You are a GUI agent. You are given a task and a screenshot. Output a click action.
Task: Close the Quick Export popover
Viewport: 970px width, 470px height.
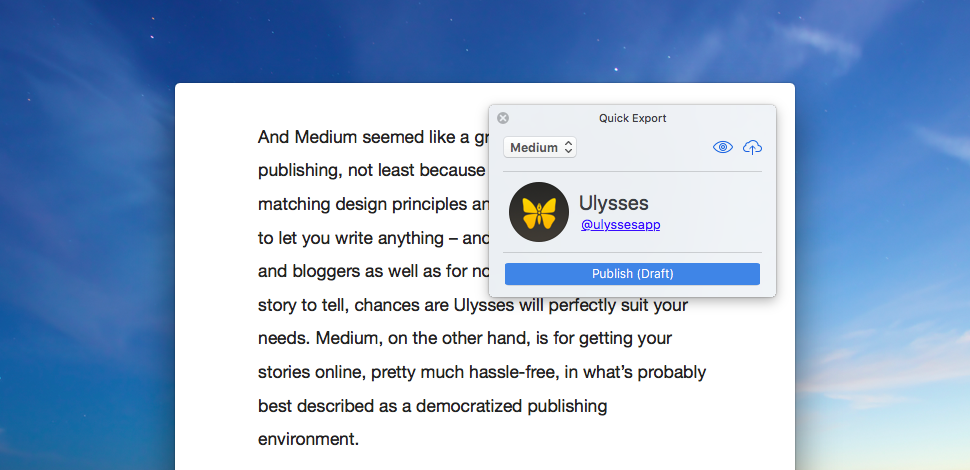point(503,118)
